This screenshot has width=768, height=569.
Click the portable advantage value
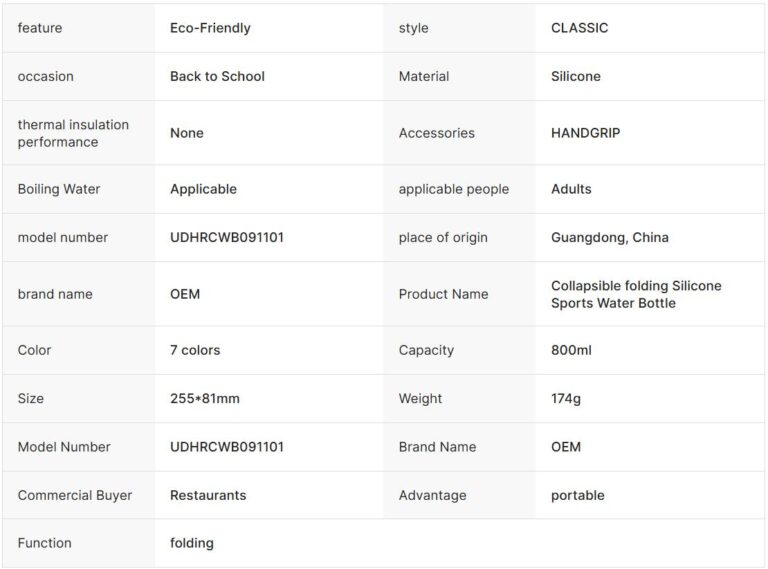(x=578, y=495)
